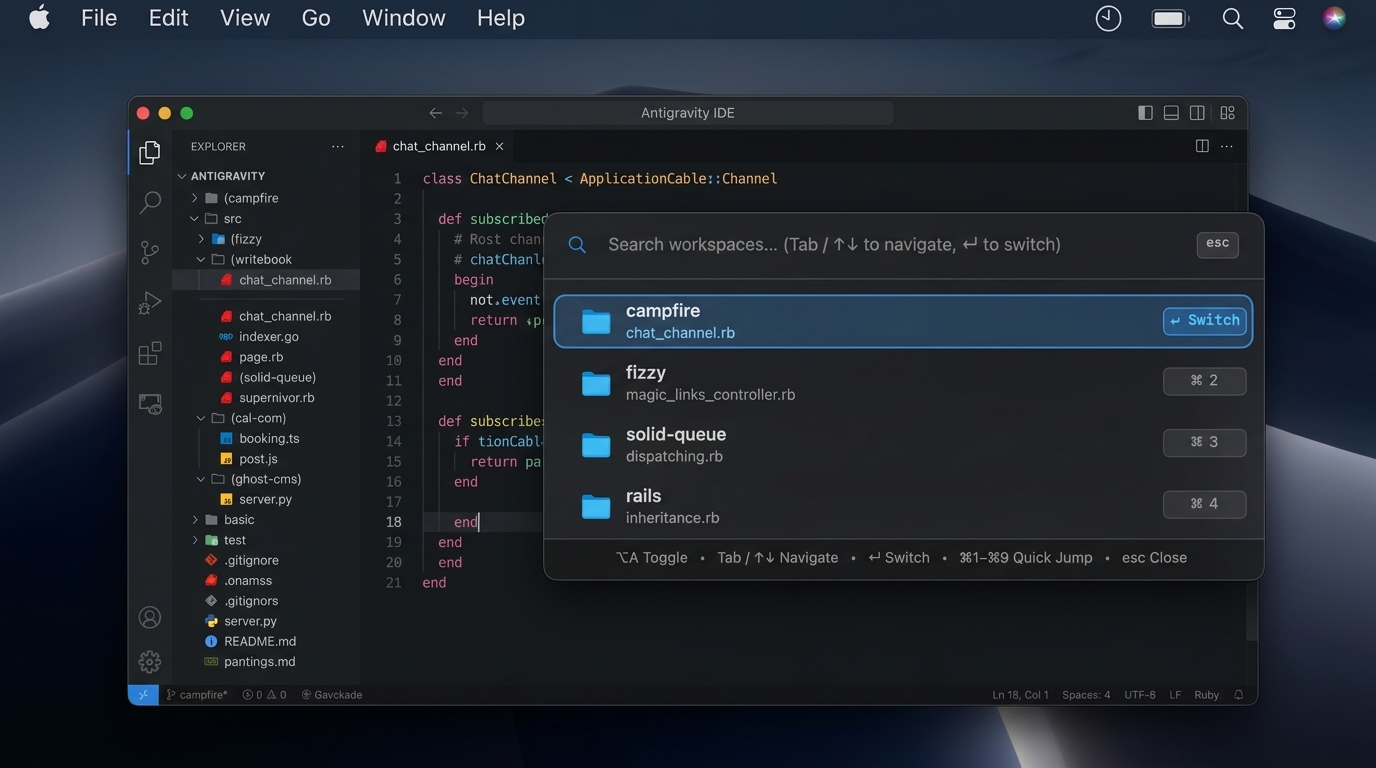Click the clock icon in the macOS menu bar
1376x768 pixels.
(1108, 18)
